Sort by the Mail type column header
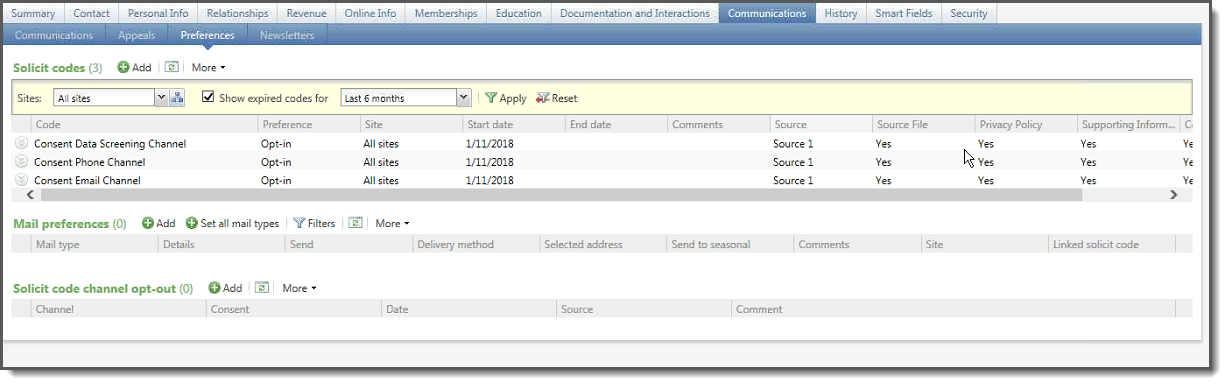 point(94,244)
